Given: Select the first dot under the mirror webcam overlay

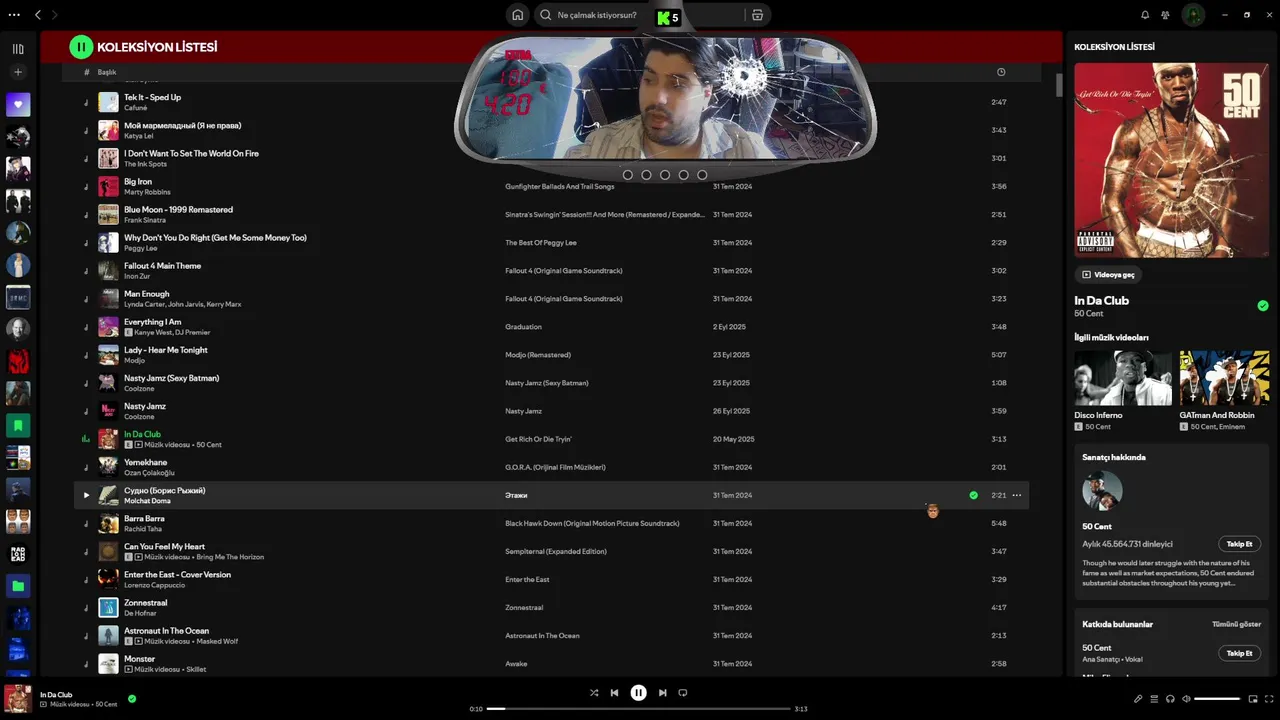Looking at the screenshot, I should point(628,175).
